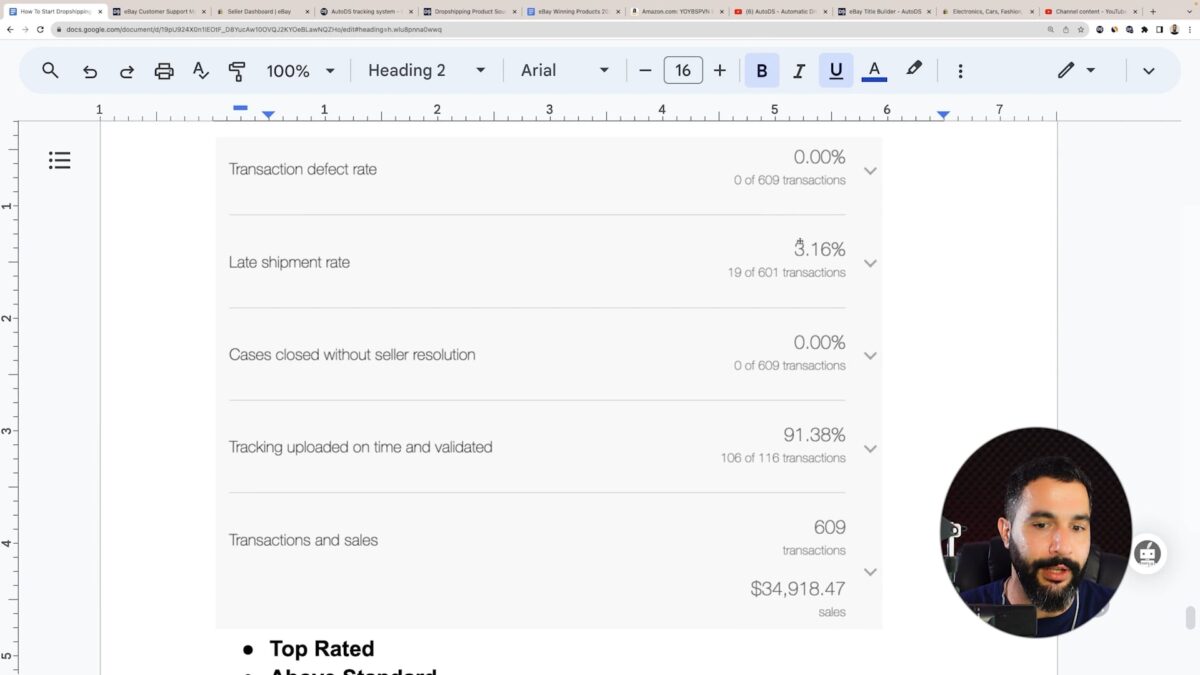
Task: Open the three-dot more options menu
Action: 960,71
